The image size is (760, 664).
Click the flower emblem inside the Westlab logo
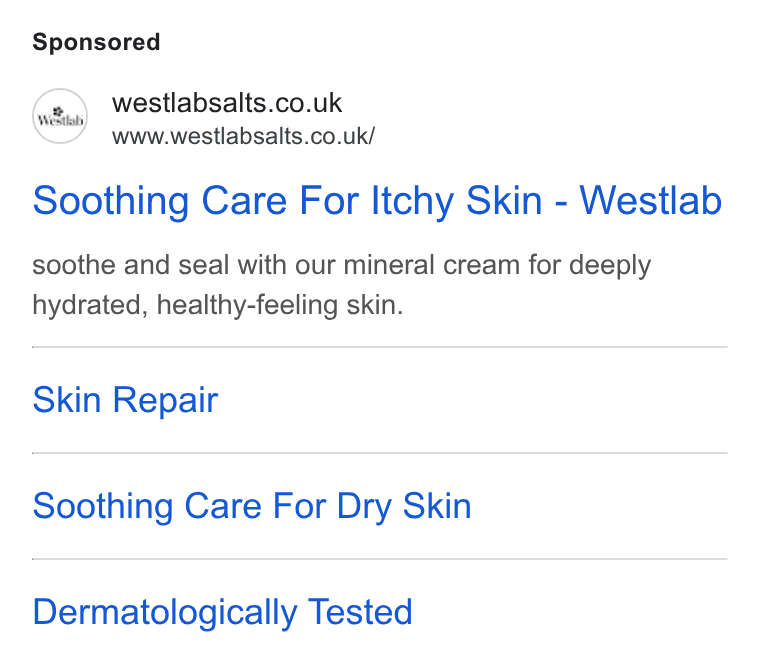tap(59, 111)
